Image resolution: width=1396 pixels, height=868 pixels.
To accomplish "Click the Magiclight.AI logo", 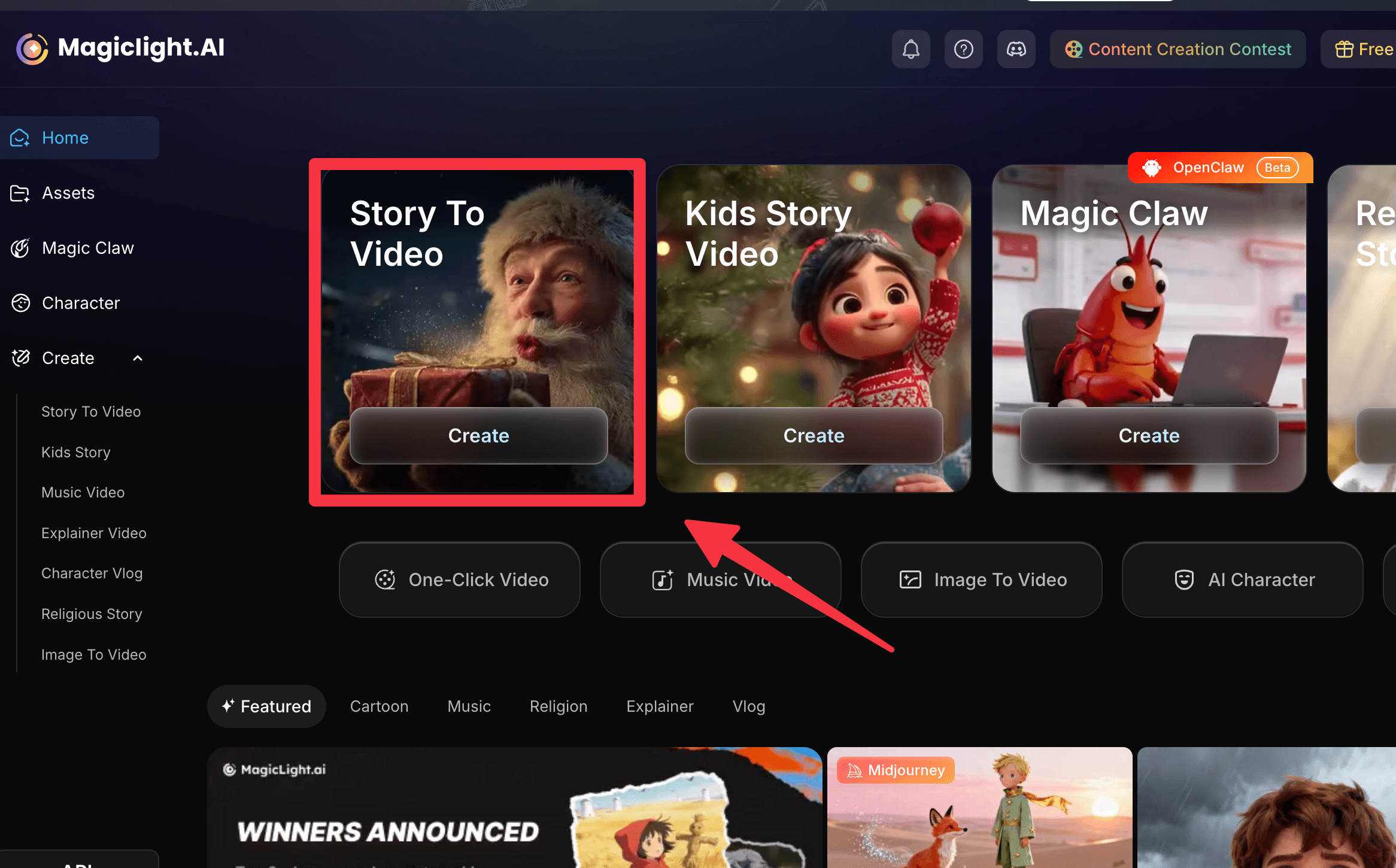I will click(120, 48).
